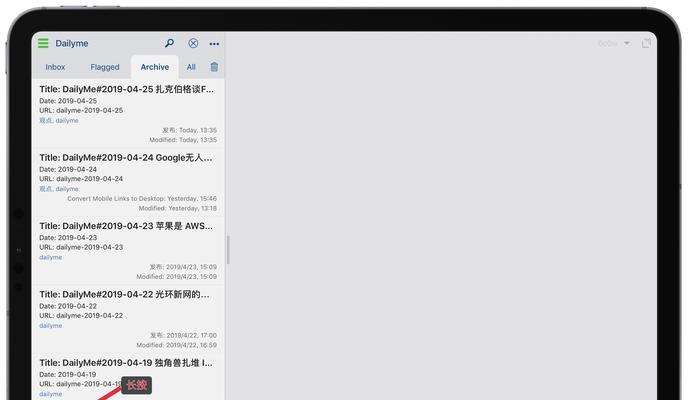The height and width of the screenshot is (400, 689).
Task: Open the three-dots more options icon
Action: tap(214, 44)
